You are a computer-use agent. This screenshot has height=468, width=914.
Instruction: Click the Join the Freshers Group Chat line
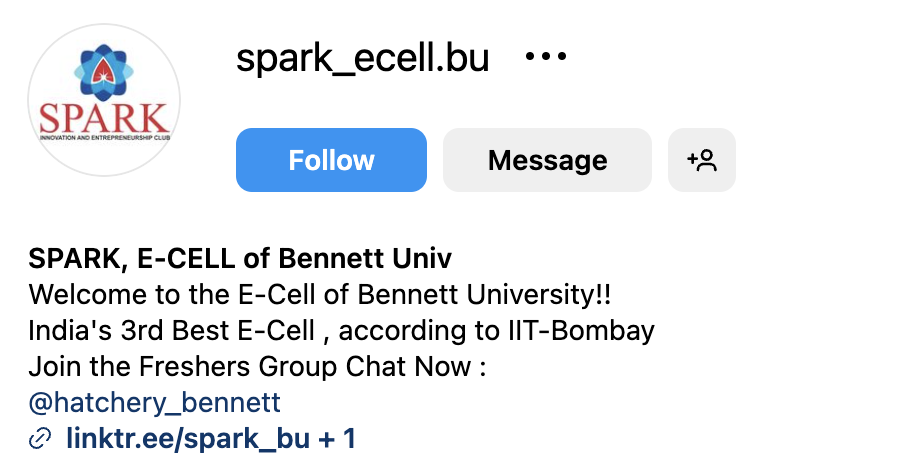tap(256, 367)
